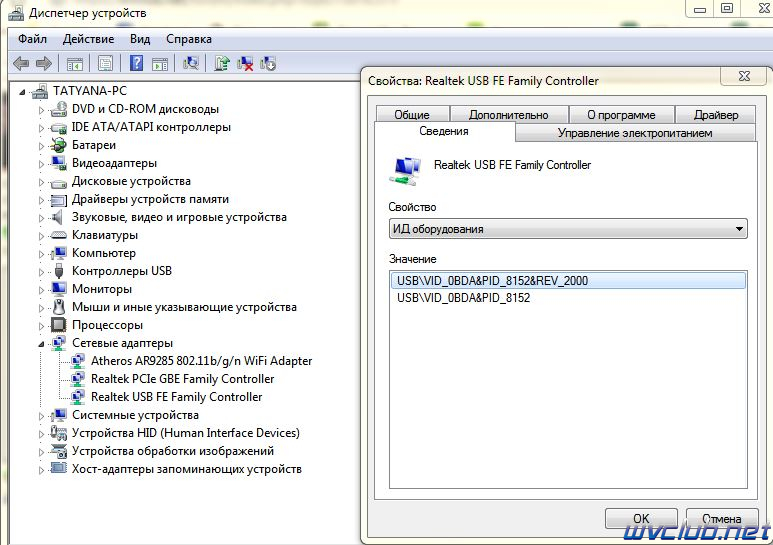Image resolution: width=773 pixels, height=545 pixels.
Task: Click the OK button
Action: tap(641, 519)
